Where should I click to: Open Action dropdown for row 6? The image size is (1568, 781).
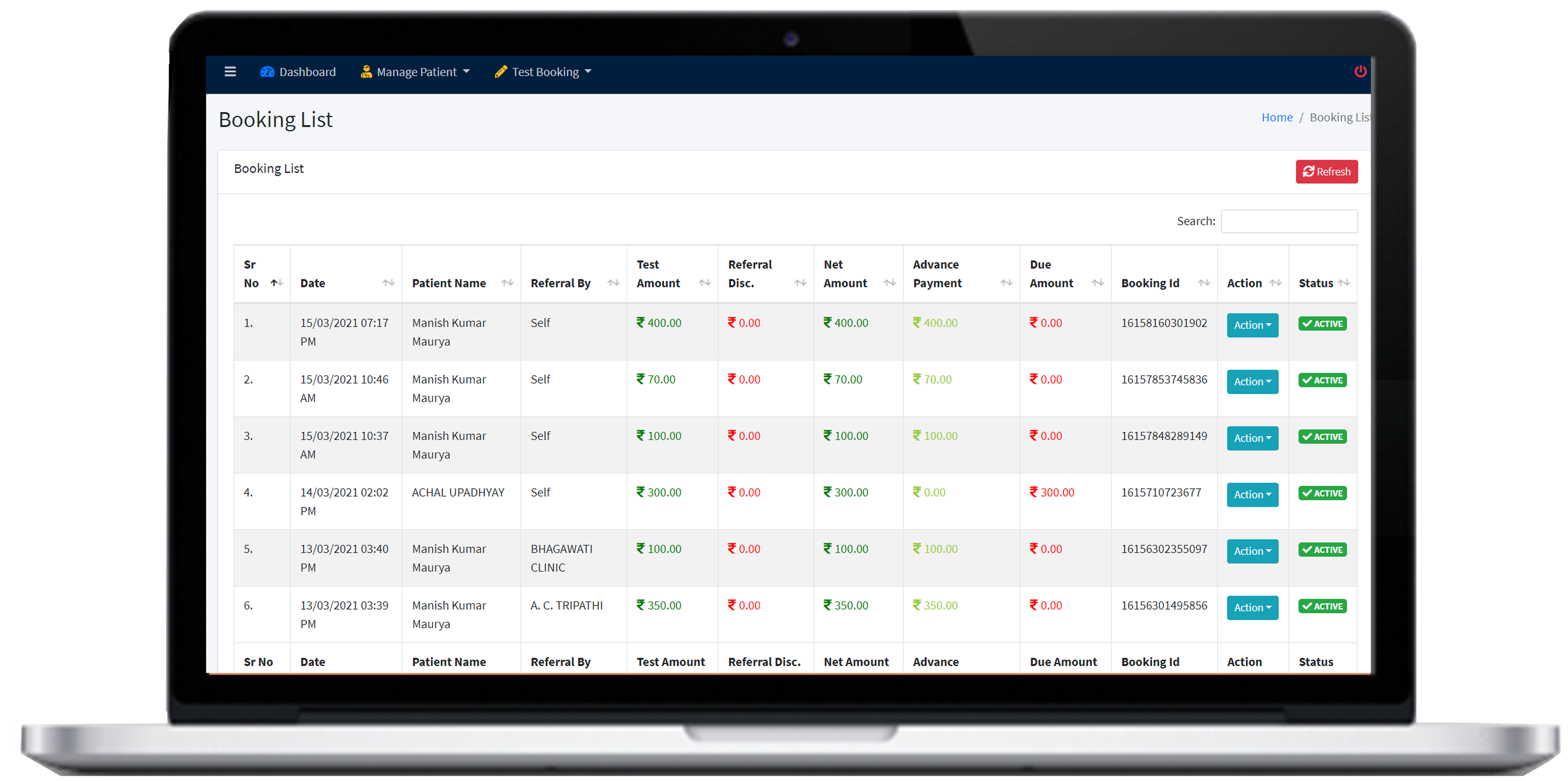point(1252,607)
